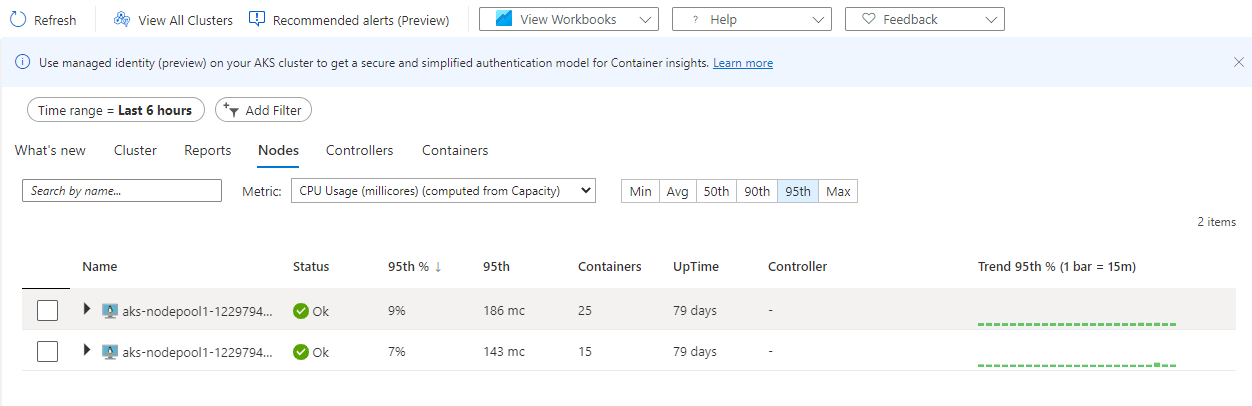Expand the first aks-nodepool1 node row
Screen dimensions: 1252x406
[x=87, y=310]
